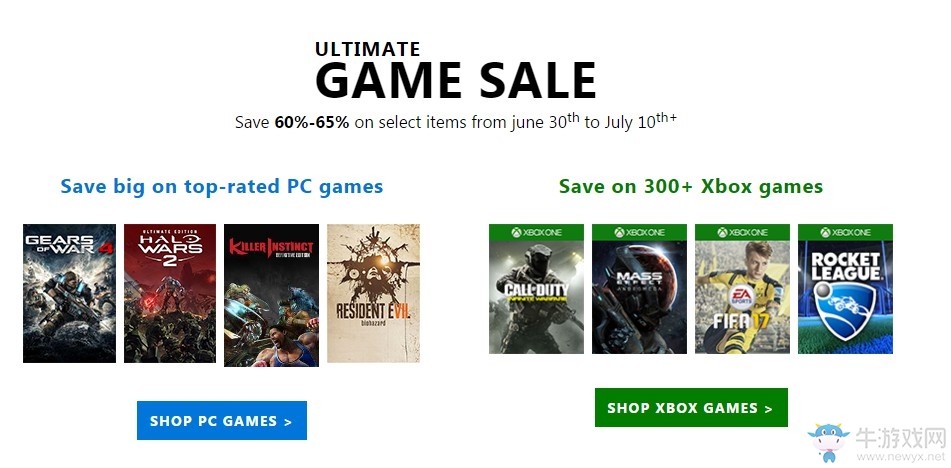
Task: Click the SHOP PC GAMES button
Action: [x=222, y=420]
